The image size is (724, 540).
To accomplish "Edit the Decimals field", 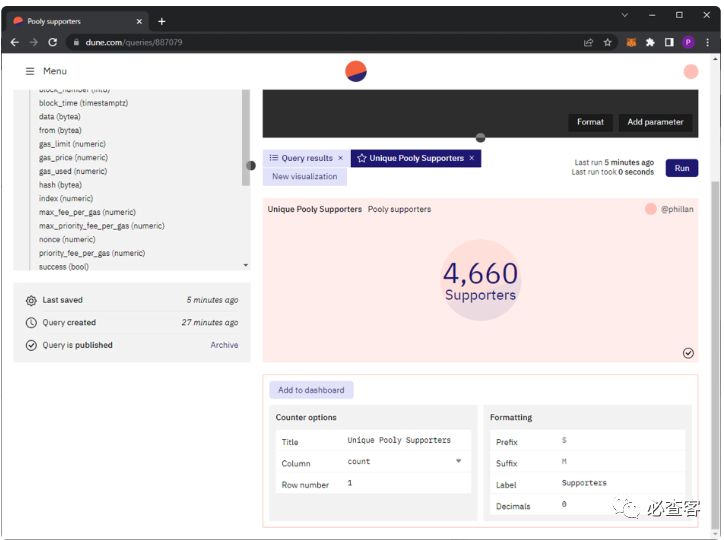I will pyautogui.click(x=621, y=504).
